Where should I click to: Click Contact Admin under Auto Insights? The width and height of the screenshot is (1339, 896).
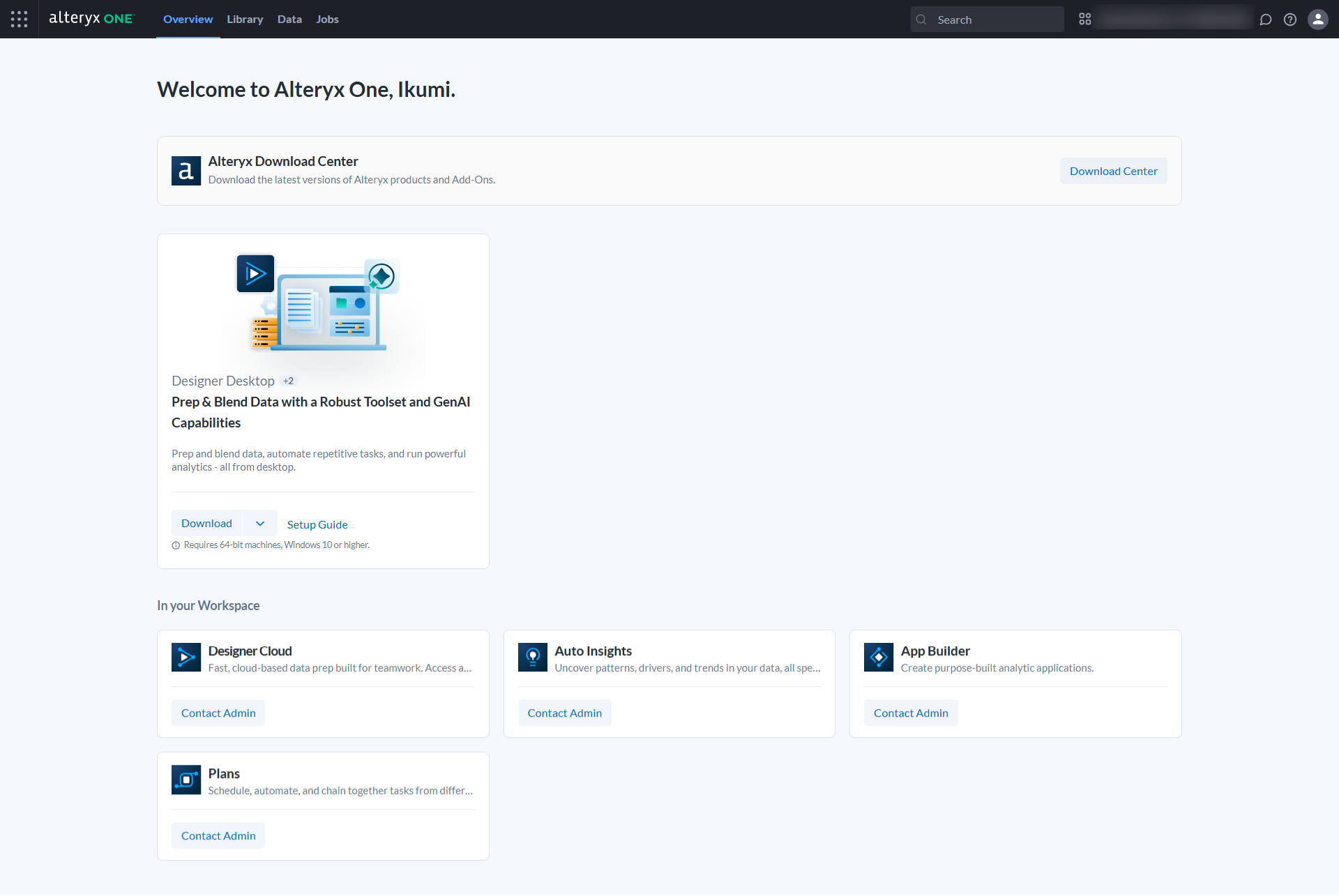564,713
